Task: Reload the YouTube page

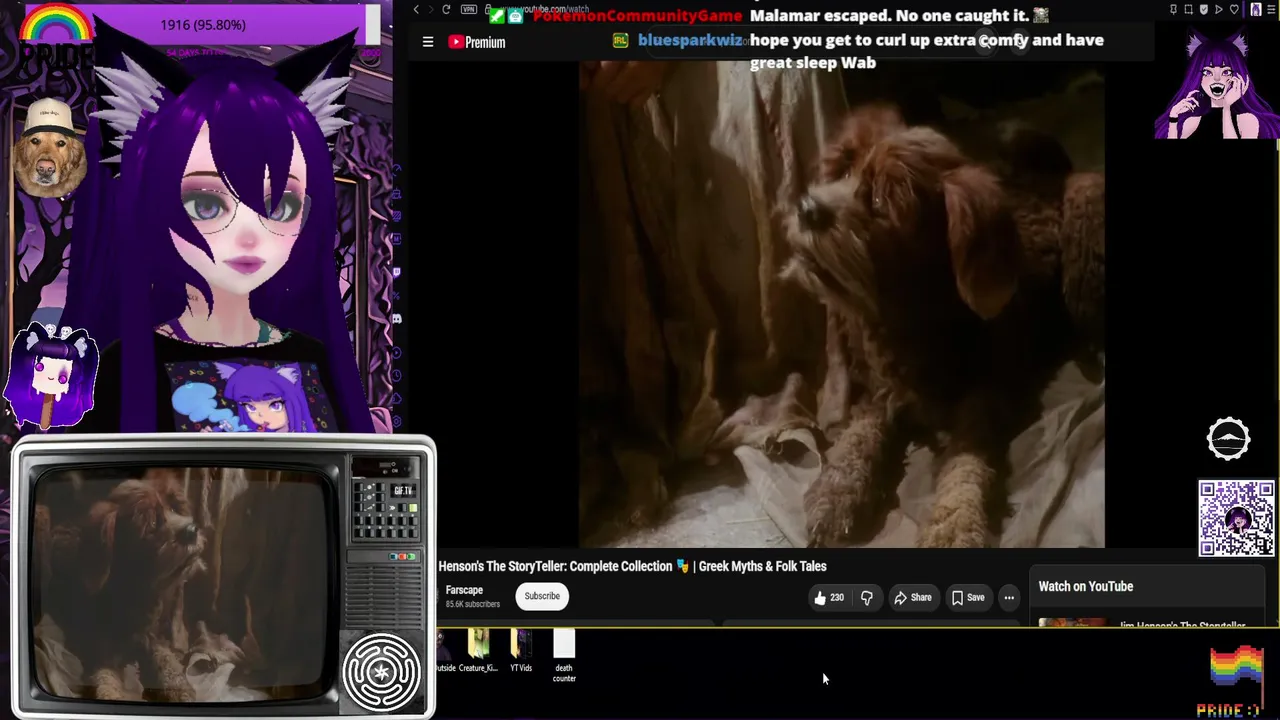Action: point(446,10)
